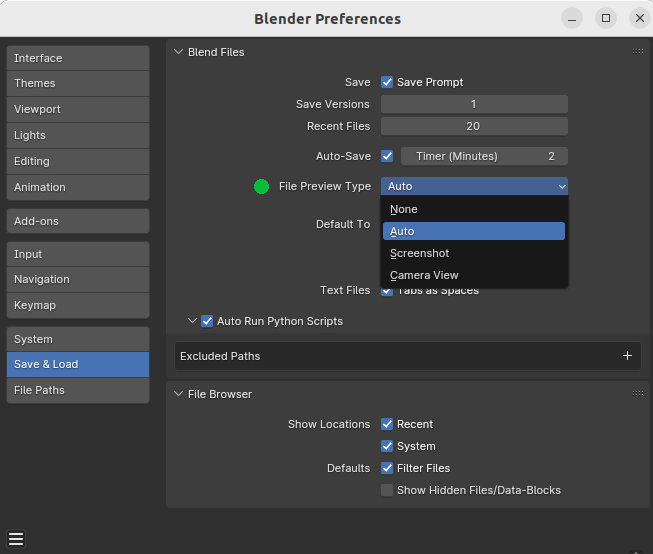Click the Recent Files number field
The width and height of the screenshot is (653, 554).
point(474,126)
